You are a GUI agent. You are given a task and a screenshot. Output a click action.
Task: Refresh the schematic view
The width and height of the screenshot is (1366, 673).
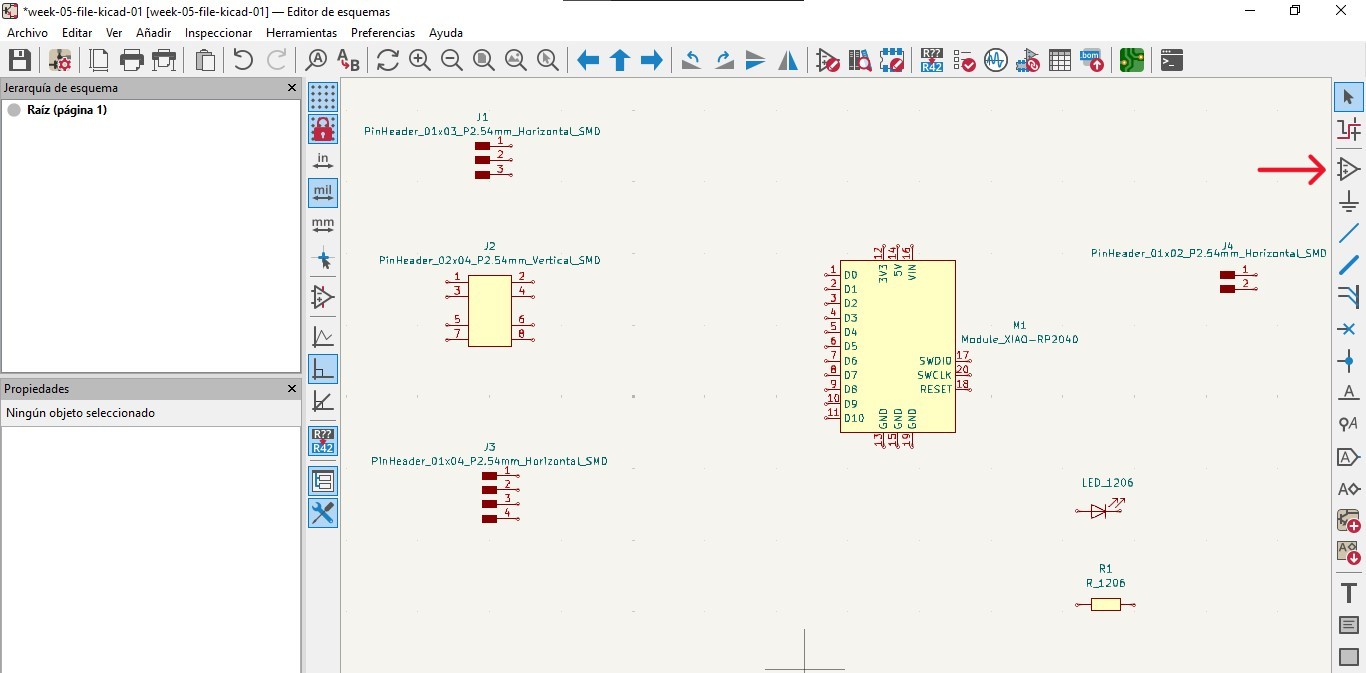388,60
